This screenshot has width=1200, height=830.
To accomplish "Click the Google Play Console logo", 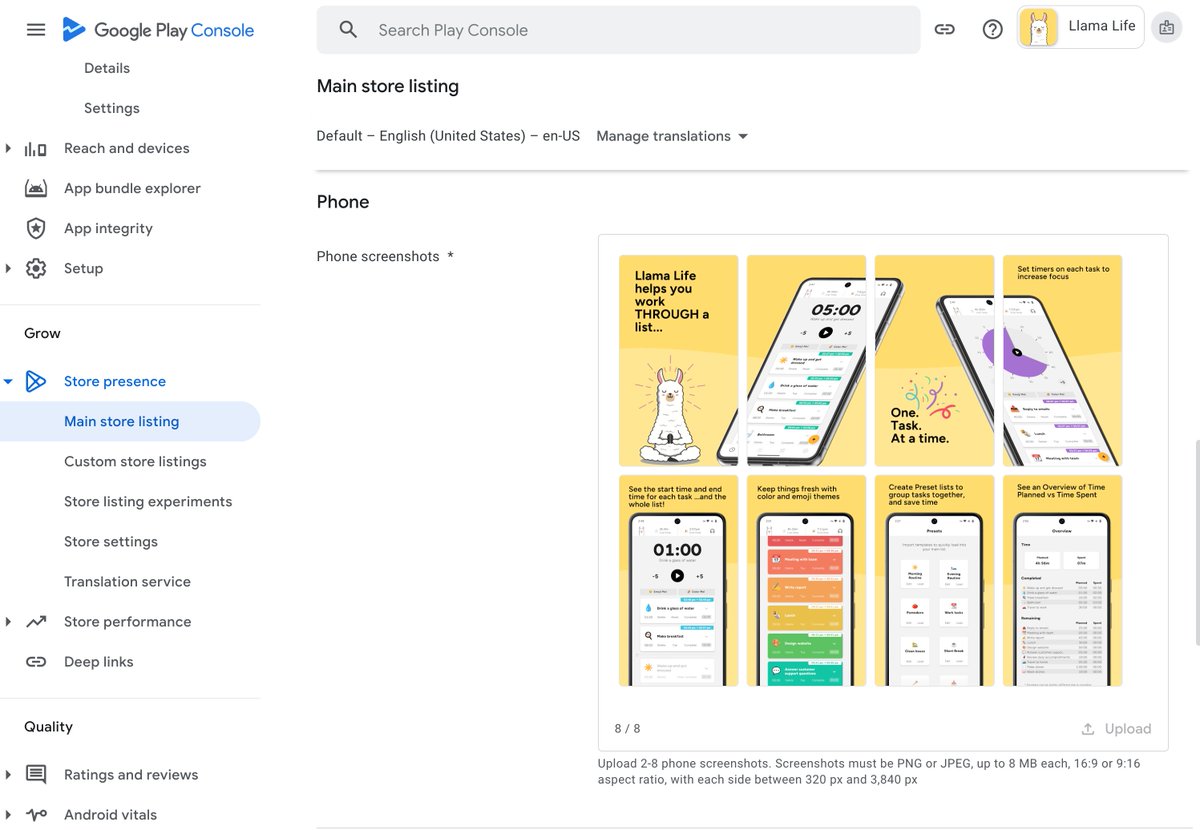I will 158,30.
